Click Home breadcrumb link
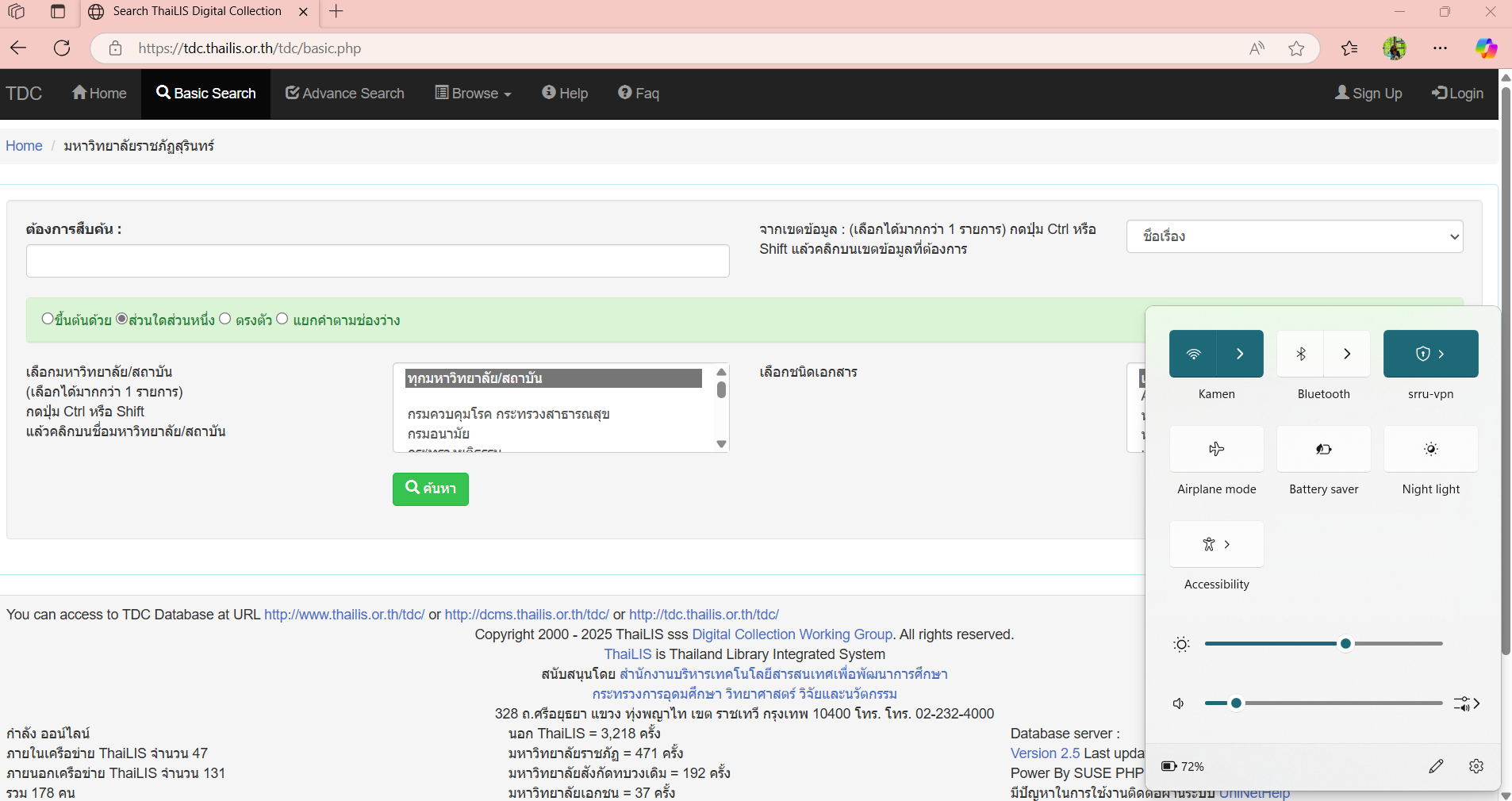 click(x=24, y=146)
